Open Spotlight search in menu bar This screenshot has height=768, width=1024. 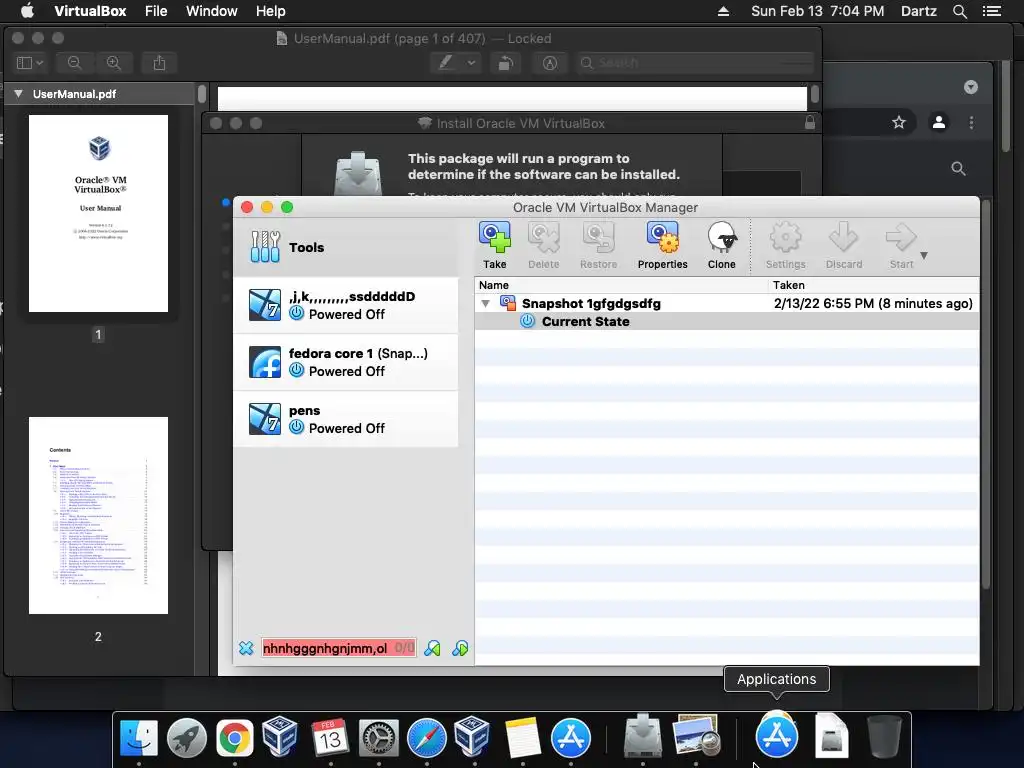click(960, 11)
